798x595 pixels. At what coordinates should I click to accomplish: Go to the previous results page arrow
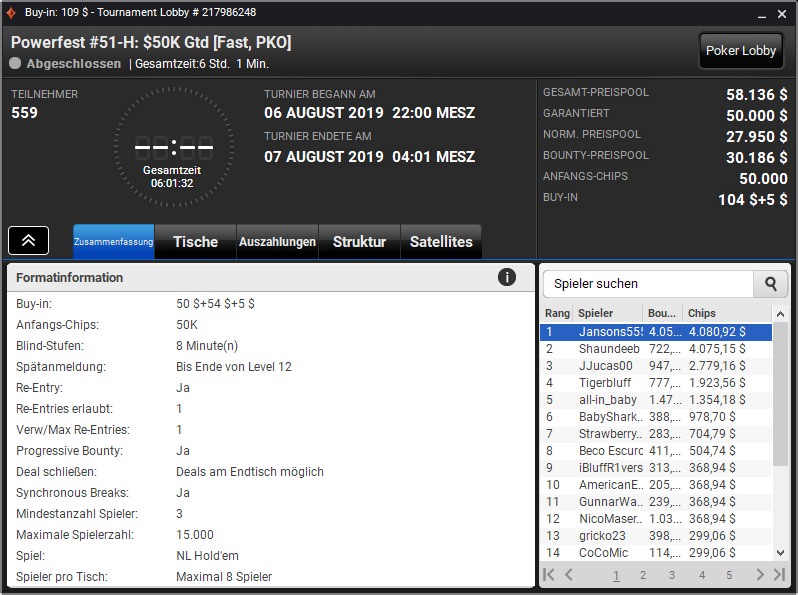point(569,575)
